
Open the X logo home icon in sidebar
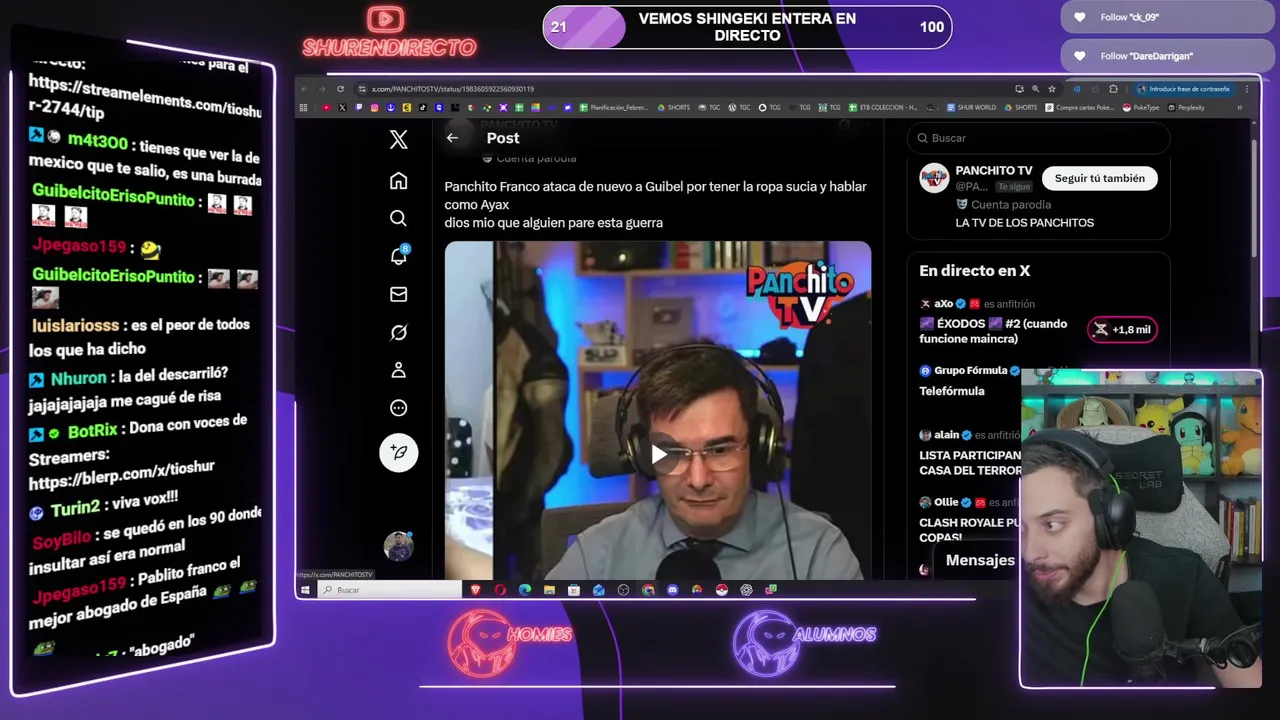(x=398, y=139)
